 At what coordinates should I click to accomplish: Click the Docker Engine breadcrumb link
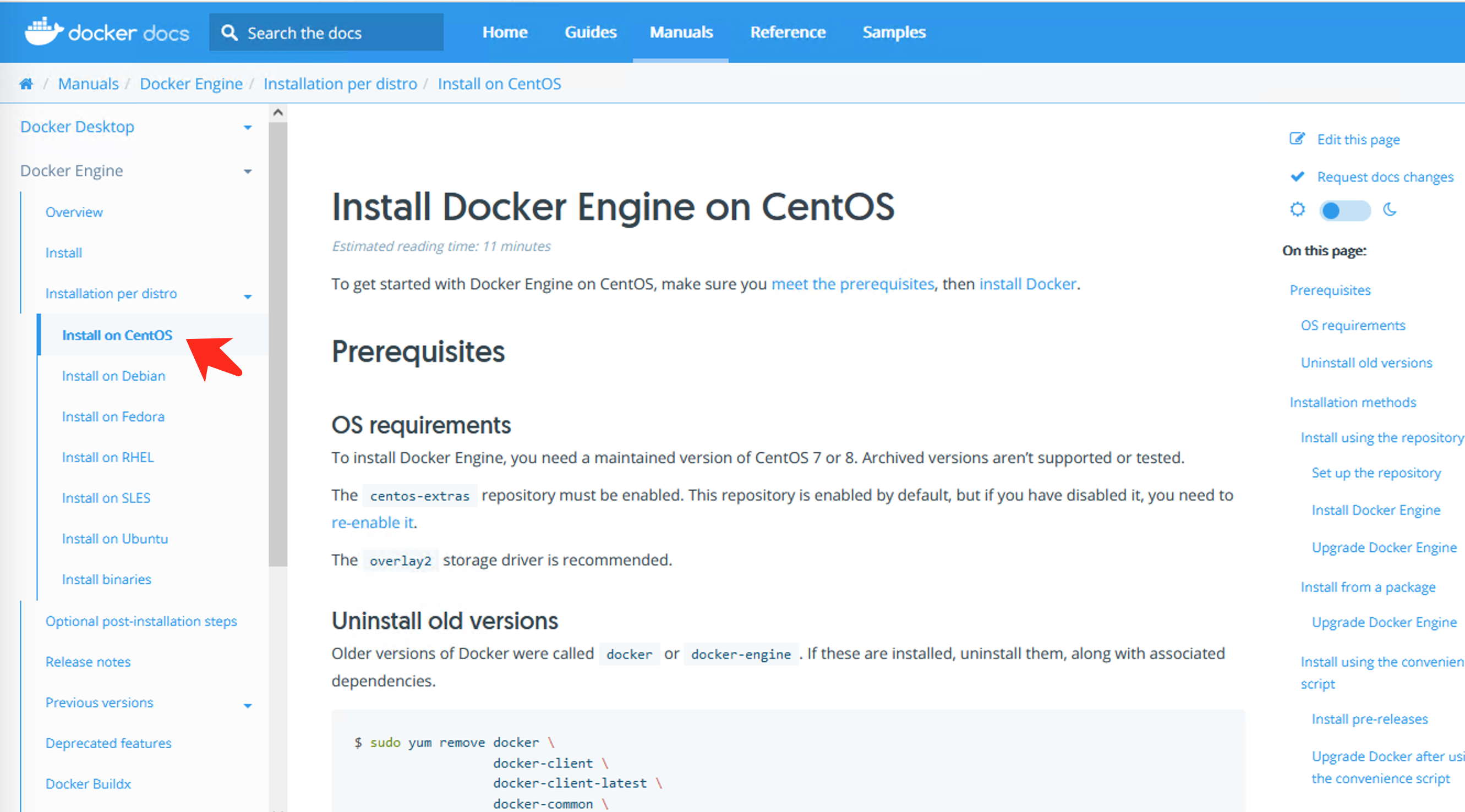(191, 84)
